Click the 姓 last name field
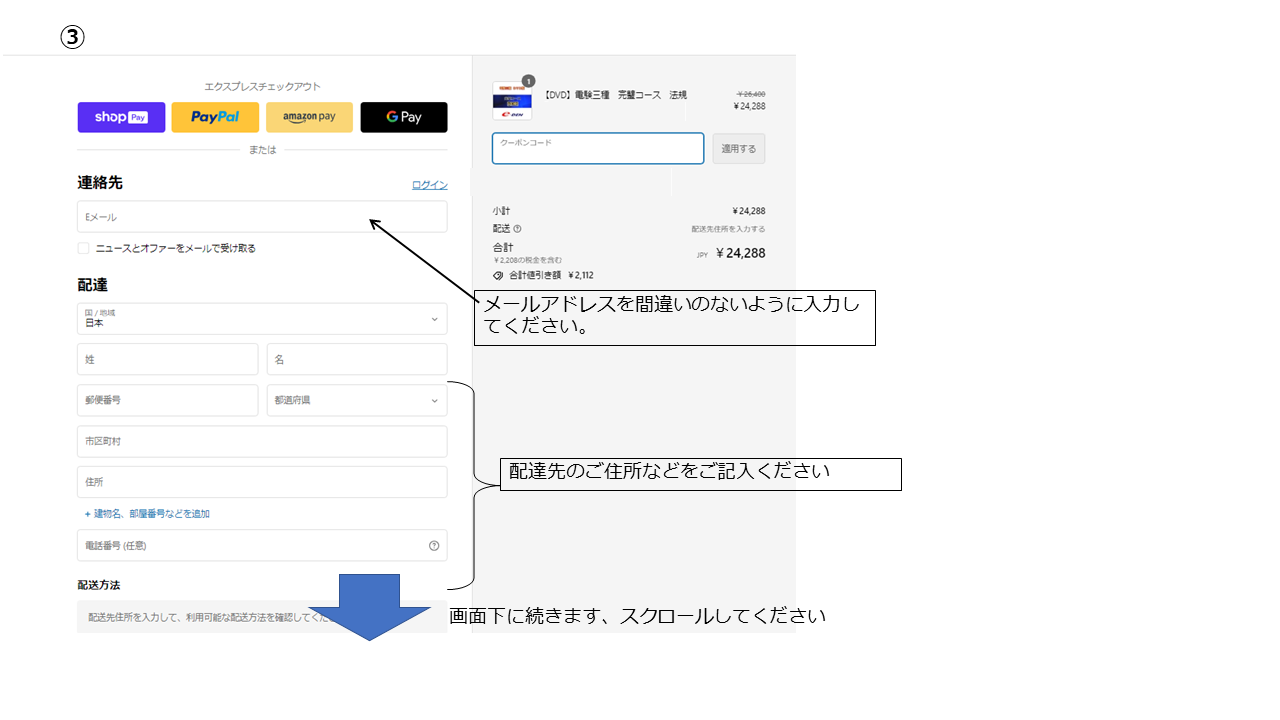 coord(167,359)
